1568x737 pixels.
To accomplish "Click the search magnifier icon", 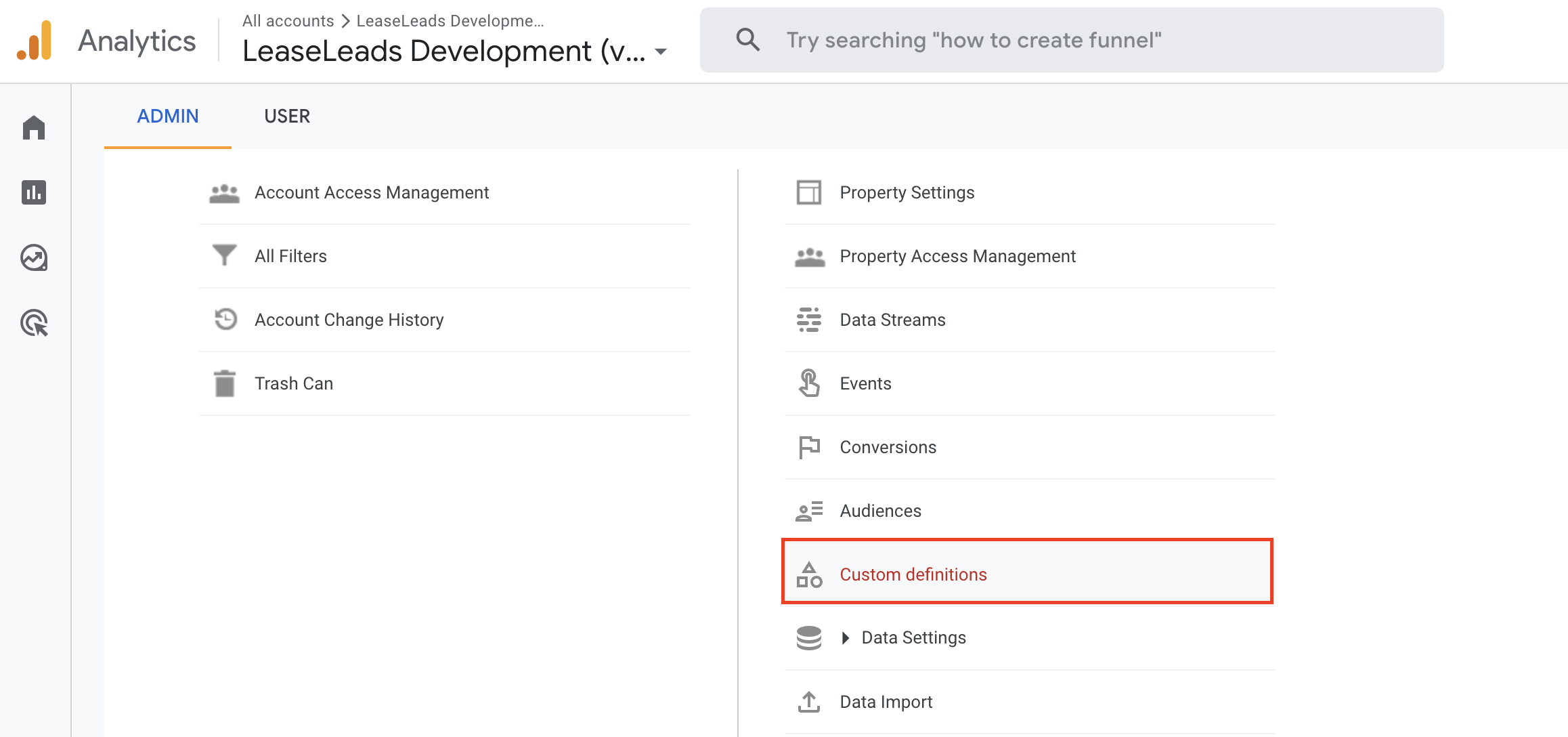I will click(747, 40).
